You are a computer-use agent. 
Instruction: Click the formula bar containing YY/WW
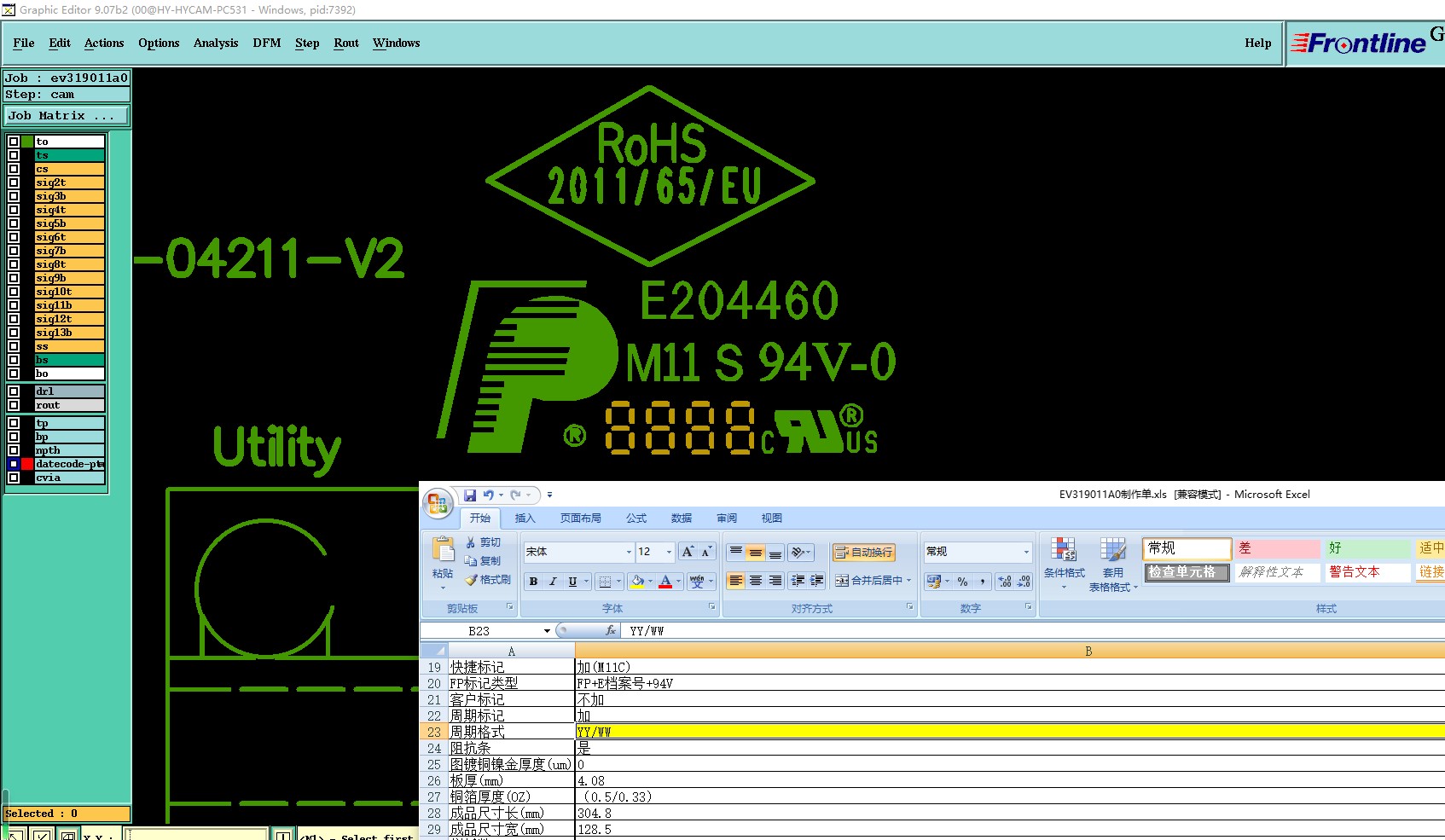[x=1034, y=631]
